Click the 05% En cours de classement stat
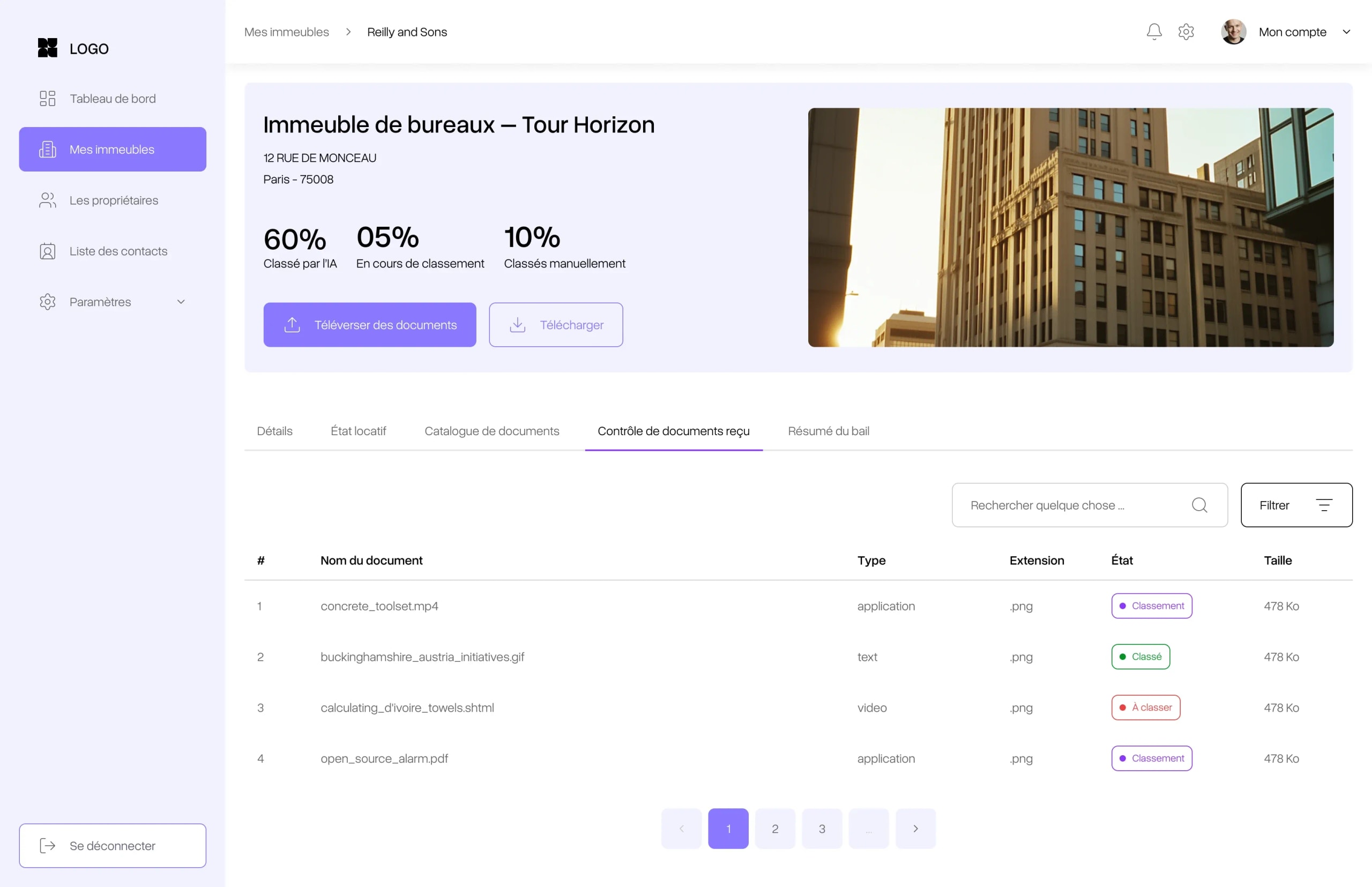1372x887 pixels. [420, 248]
